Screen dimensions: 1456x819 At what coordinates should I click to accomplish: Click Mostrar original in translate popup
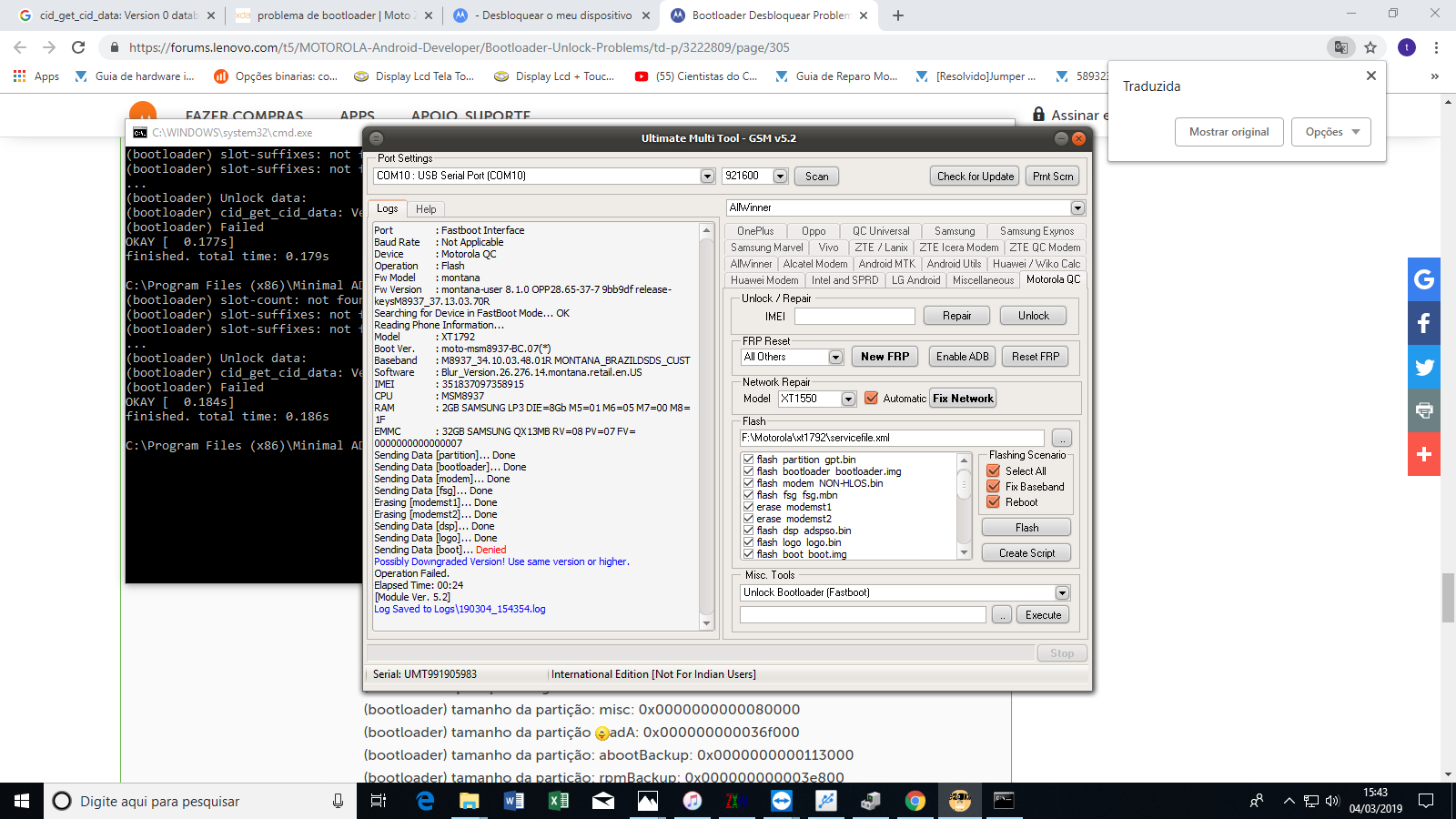tap(1228, 132)
